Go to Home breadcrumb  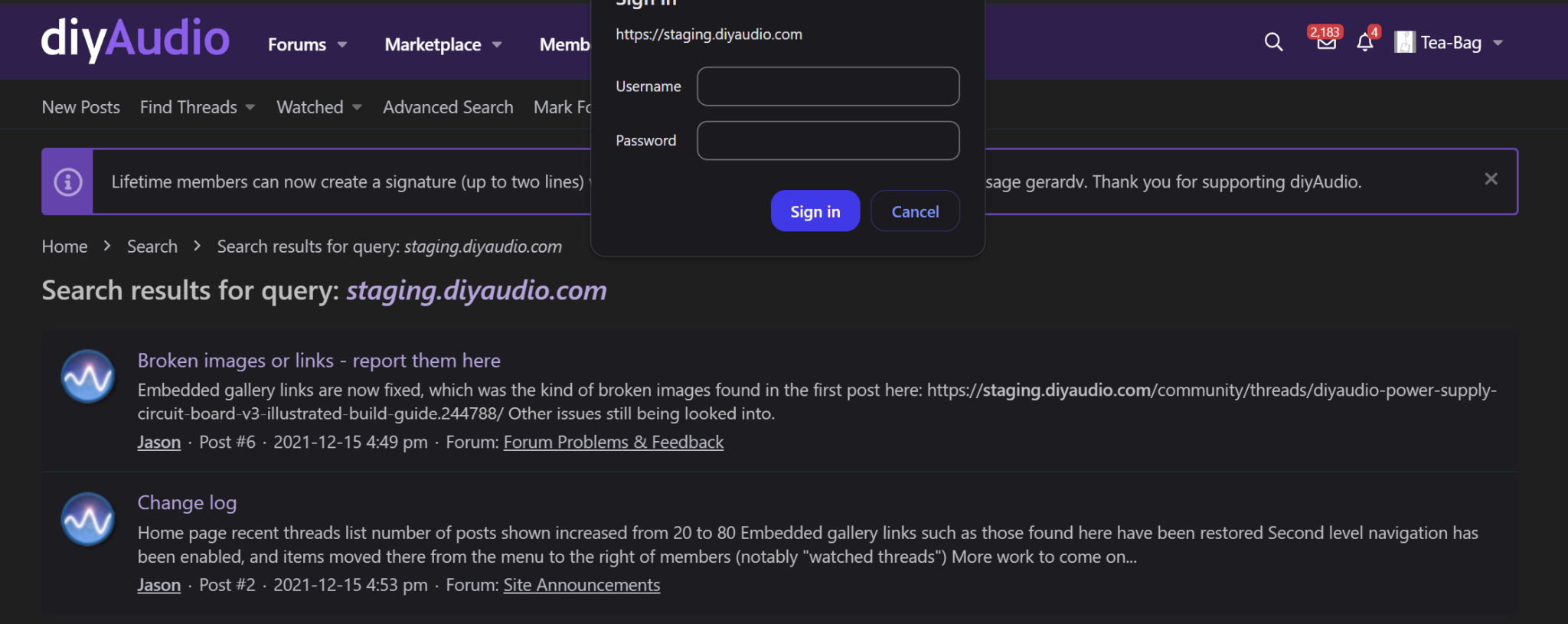pyautogui.click(x=64, y=247)
